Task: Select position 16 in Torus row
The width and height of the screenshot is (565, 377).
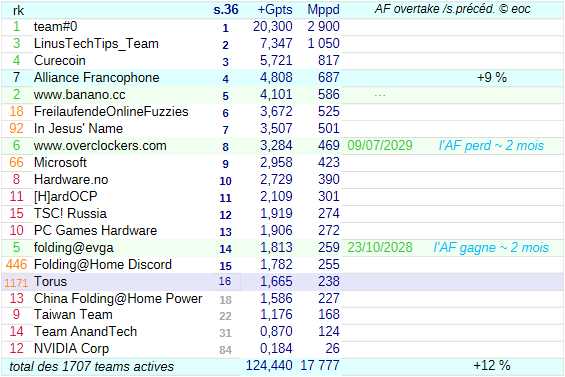Action: [x=225, y=281]
